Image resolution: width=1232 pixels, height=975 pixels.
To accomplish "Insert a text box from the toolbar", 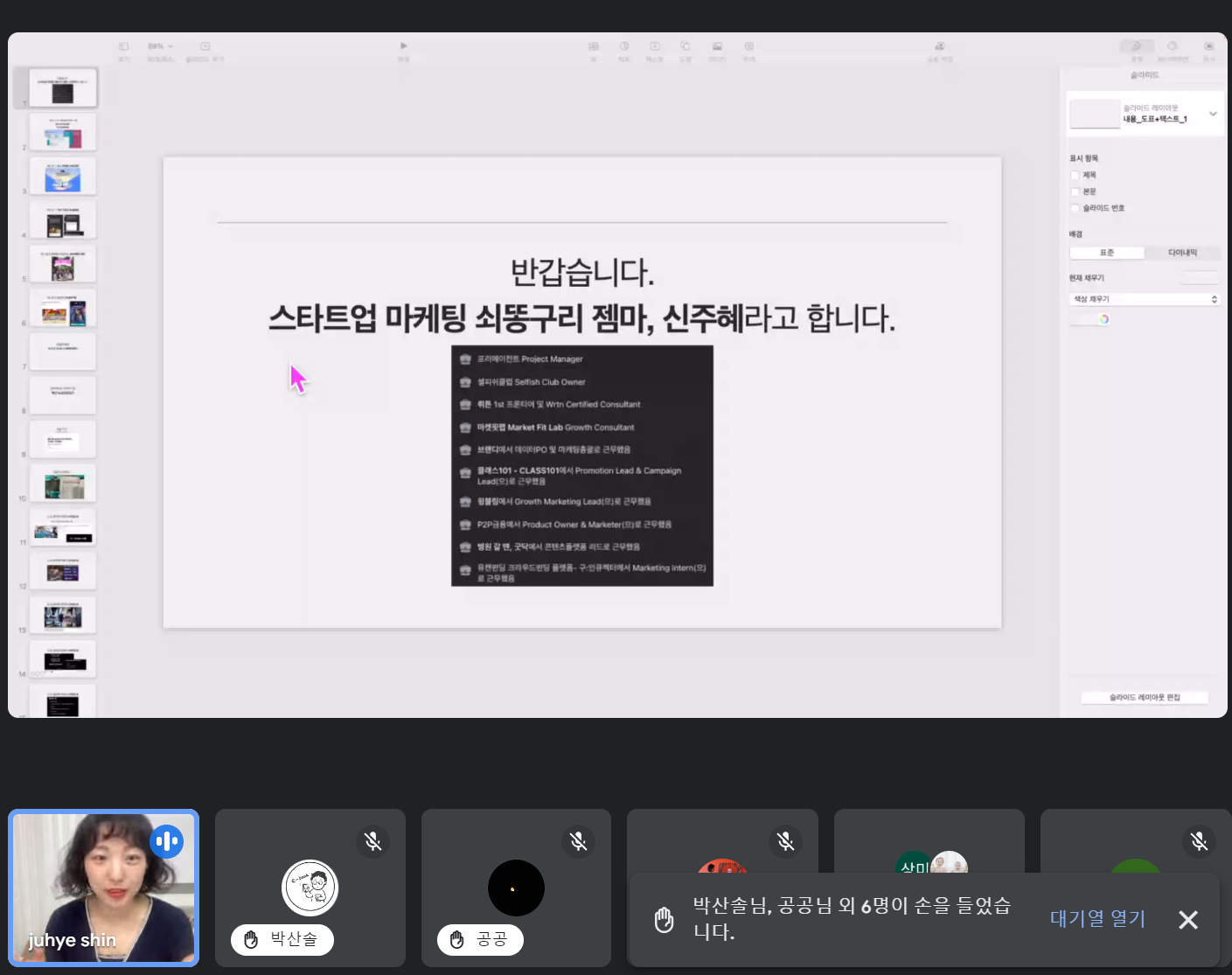I will pos(654,47).
